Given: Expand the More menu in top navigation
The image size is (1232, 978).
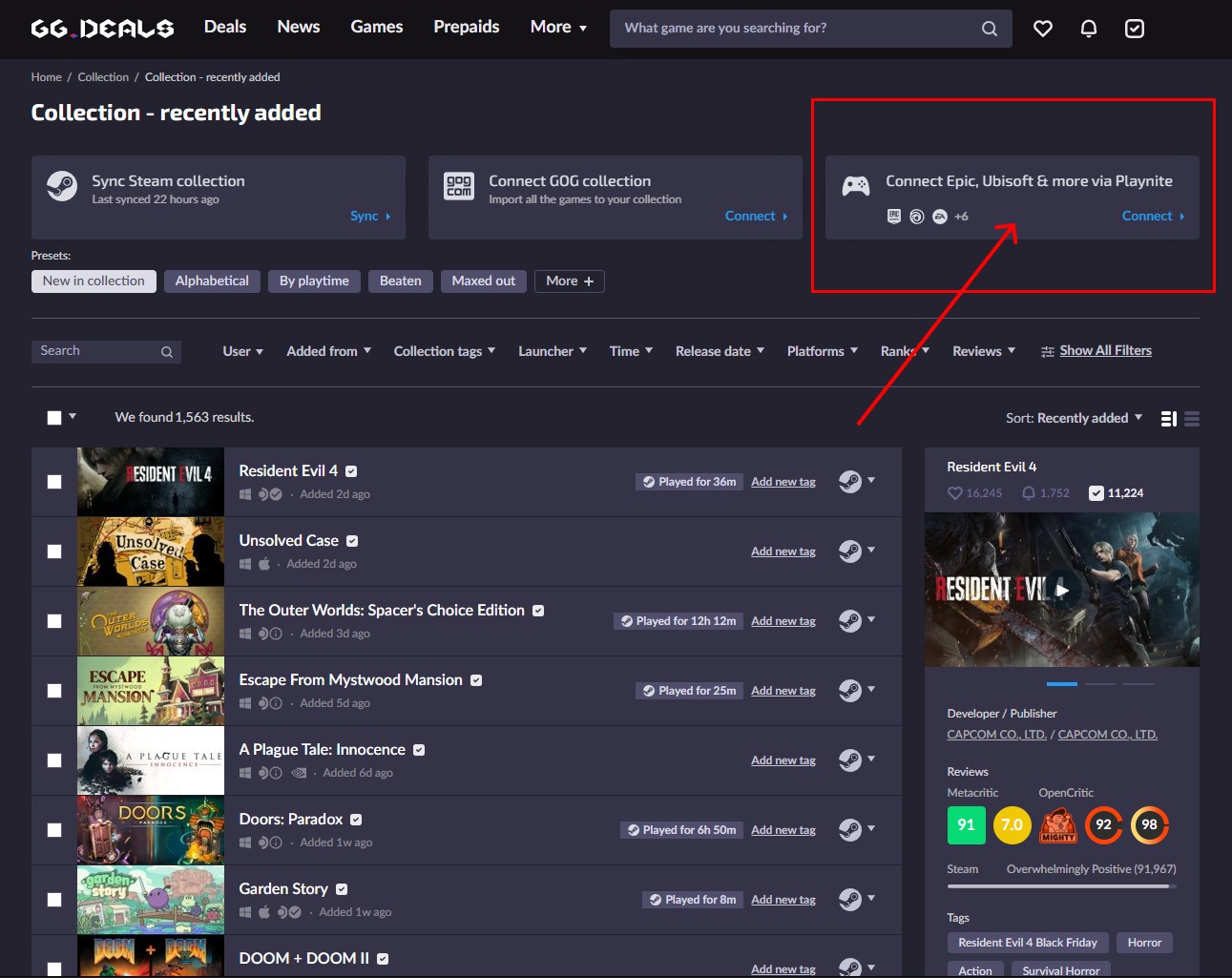Looking at the screenshot, I should pyautogui.click(x=558, y=27).
